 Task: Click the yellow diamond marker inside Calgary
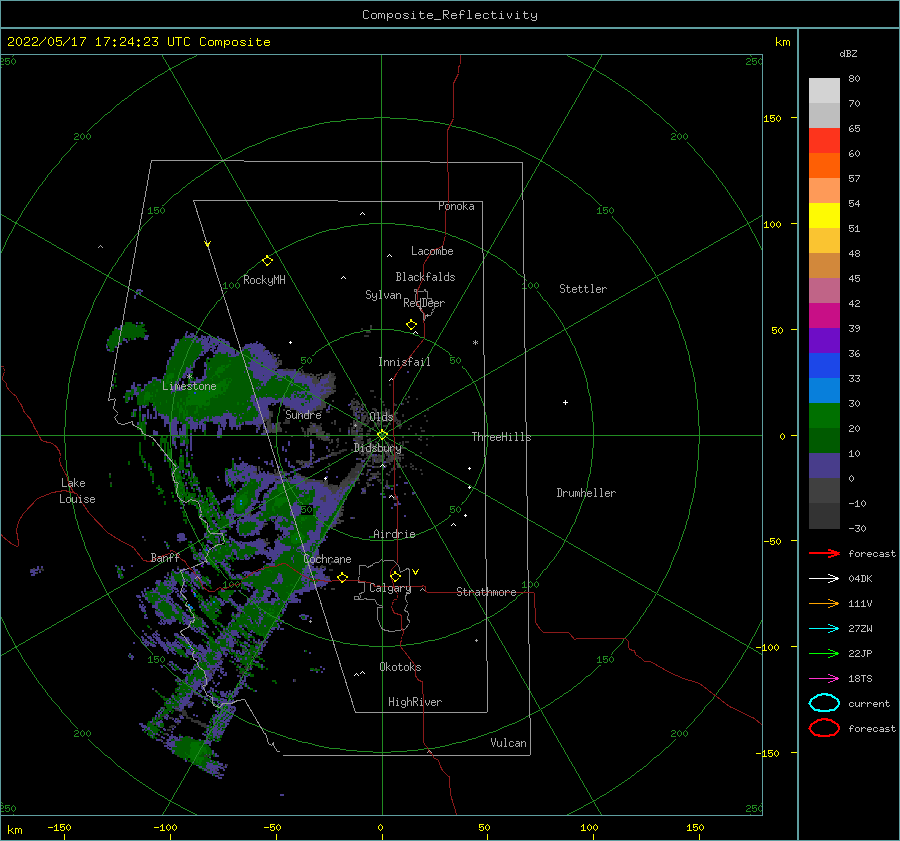pyautogui.click(x=395, y=576)
